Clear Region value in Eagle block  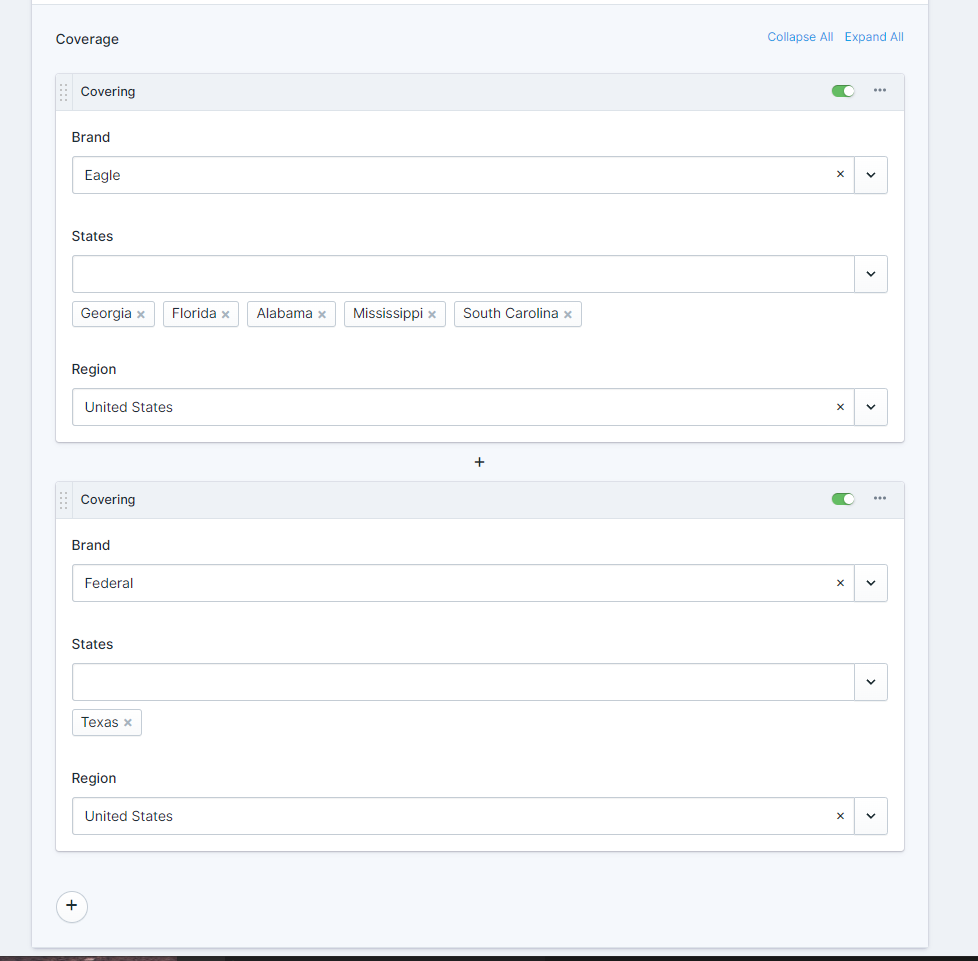coord(840,407)
